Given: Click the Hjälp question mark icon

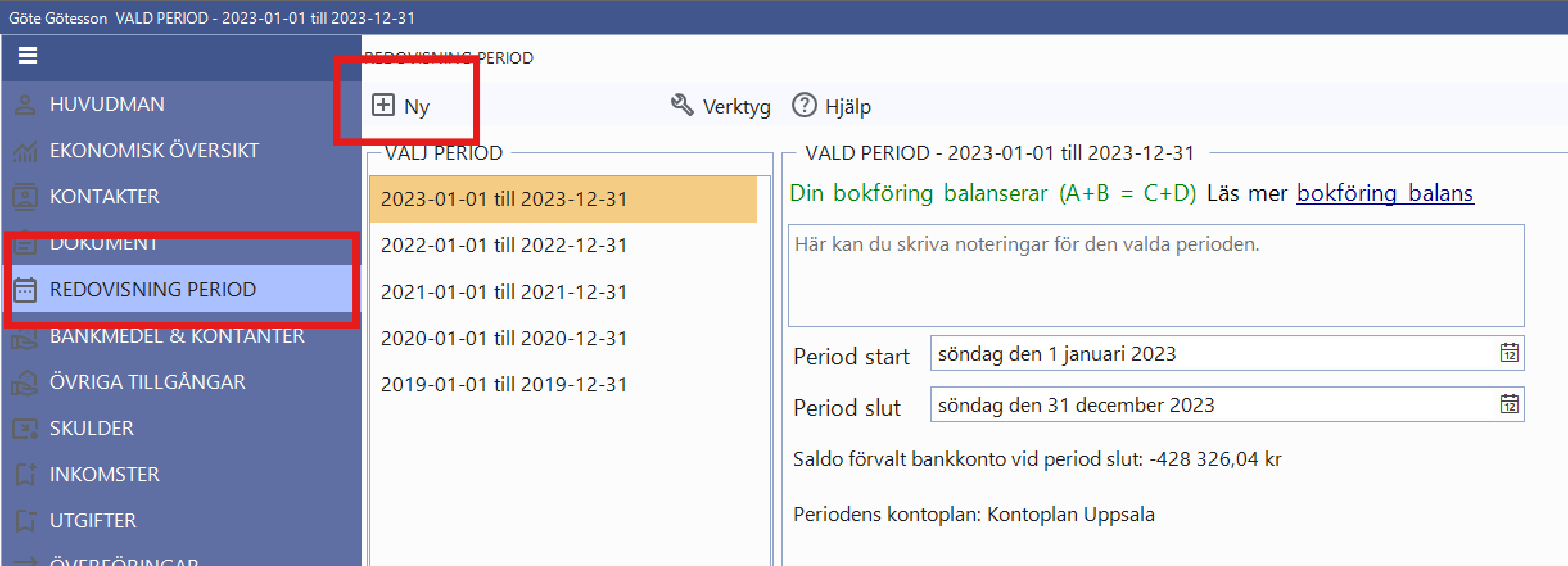Looking at the screenshot, I should 804,105.
